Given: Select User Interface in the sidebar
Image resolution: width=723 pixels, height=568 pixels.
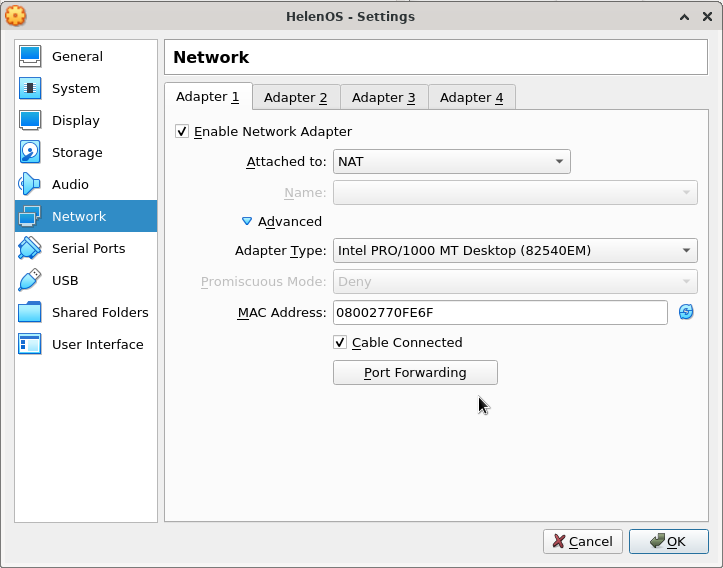Looking at the screenshot, I should click(97, 345).
